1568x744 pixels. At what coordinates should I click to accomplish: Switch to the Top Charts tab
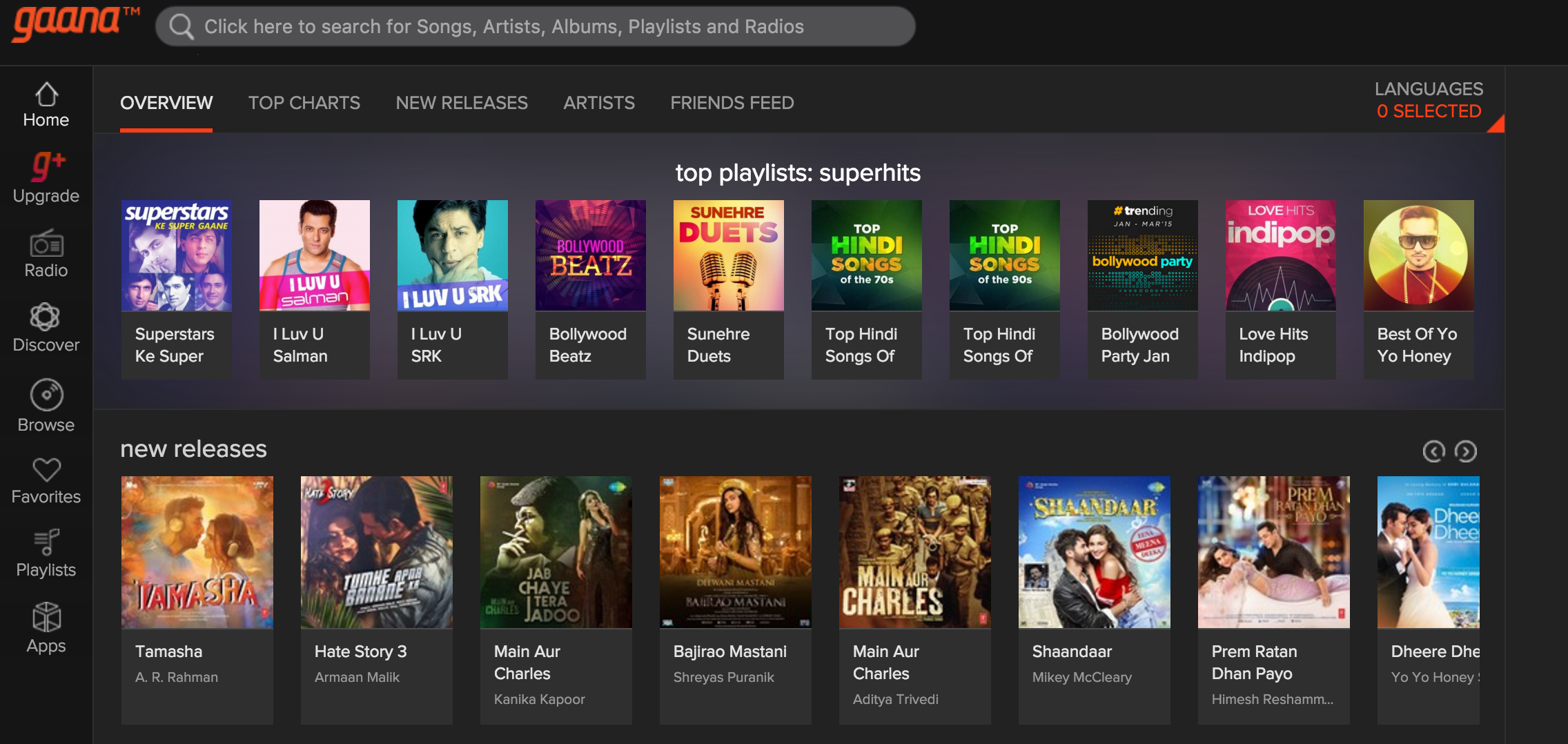(304, 103)
